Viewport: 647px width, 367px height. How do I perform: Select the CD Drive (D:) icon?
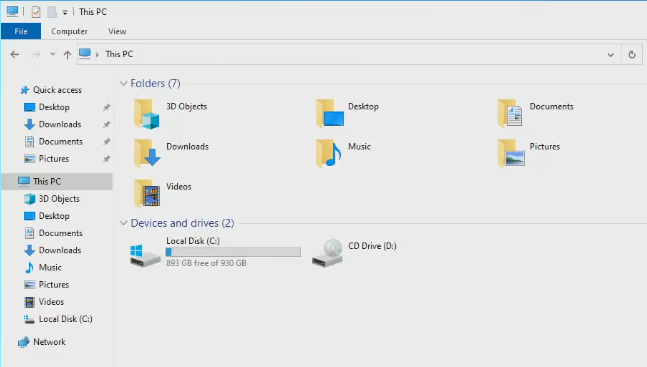(328, 253)
